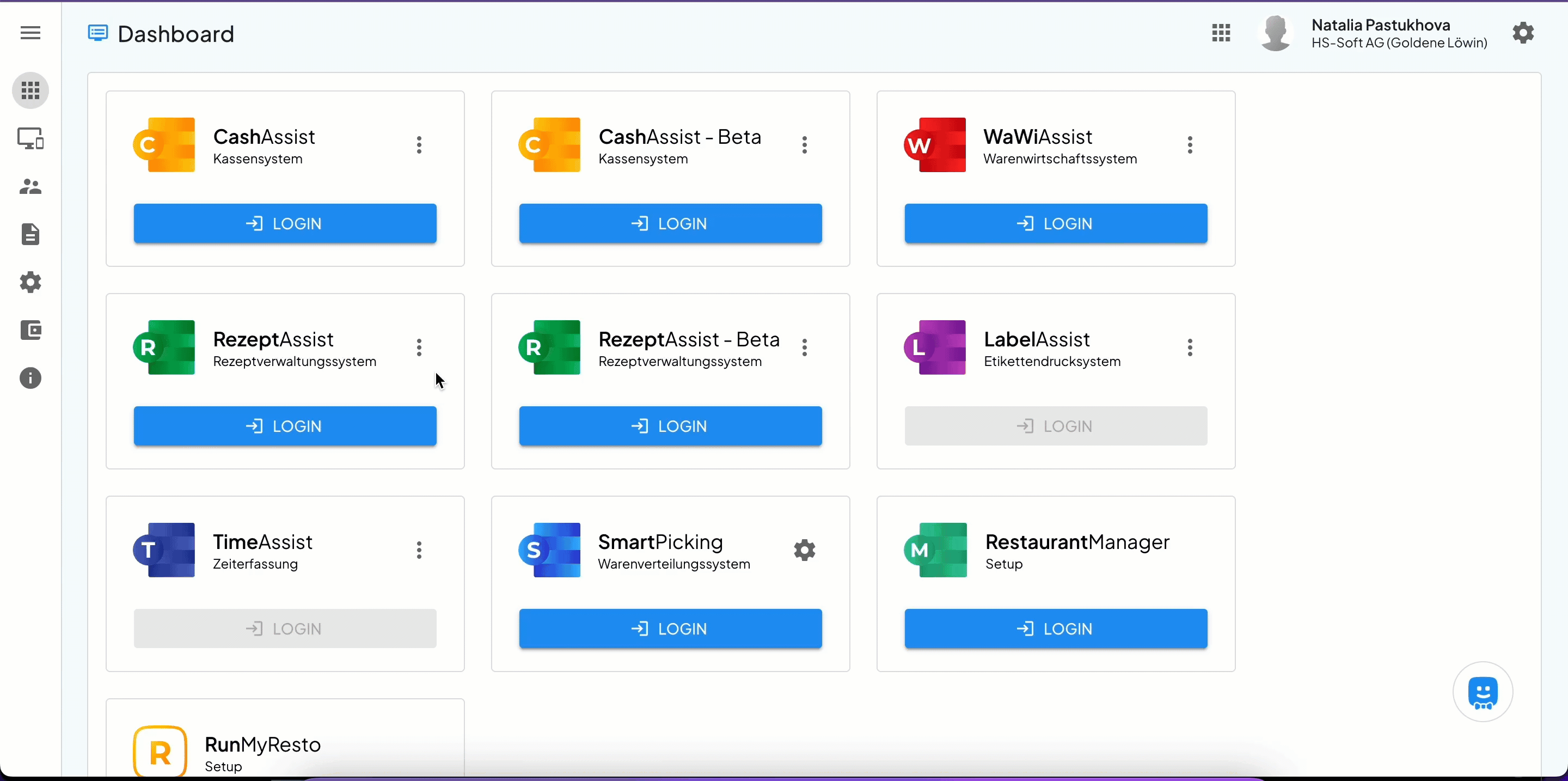Image resolution: width=1568 pixels, height=781 pixels.
Task: Open account settings gear in header
Action: (x=1523, y=33)
